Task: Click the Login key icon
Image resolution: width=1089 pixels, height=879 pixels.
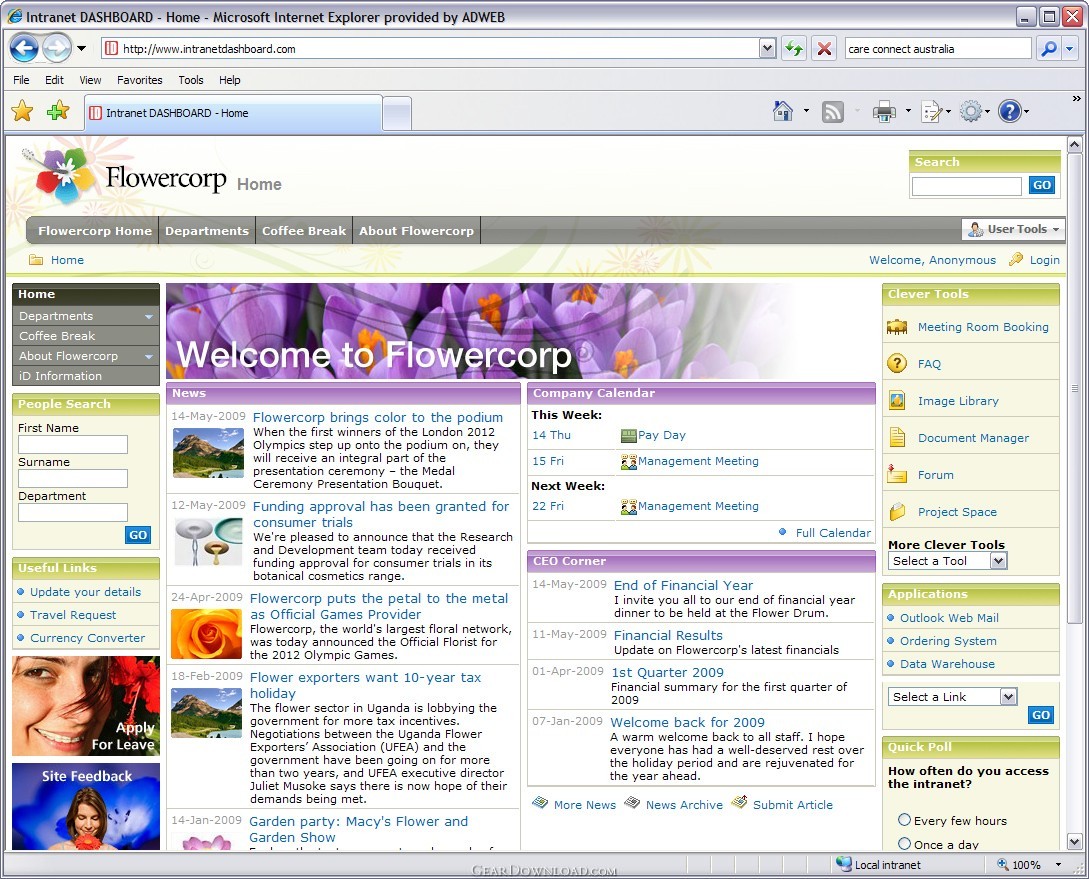Action: pyautogui.click(x=1016, y=259)
